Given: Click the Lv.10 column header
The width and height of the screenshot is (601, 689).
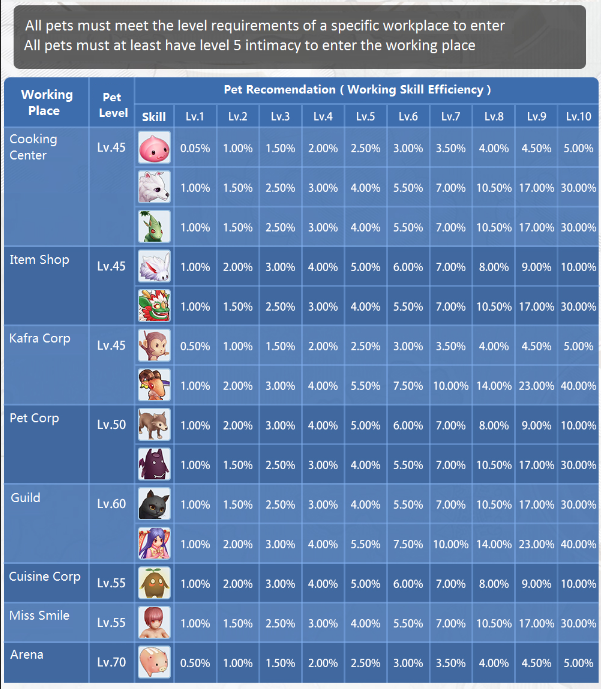Looking at the screenshot, I should (x=578, y=116).
